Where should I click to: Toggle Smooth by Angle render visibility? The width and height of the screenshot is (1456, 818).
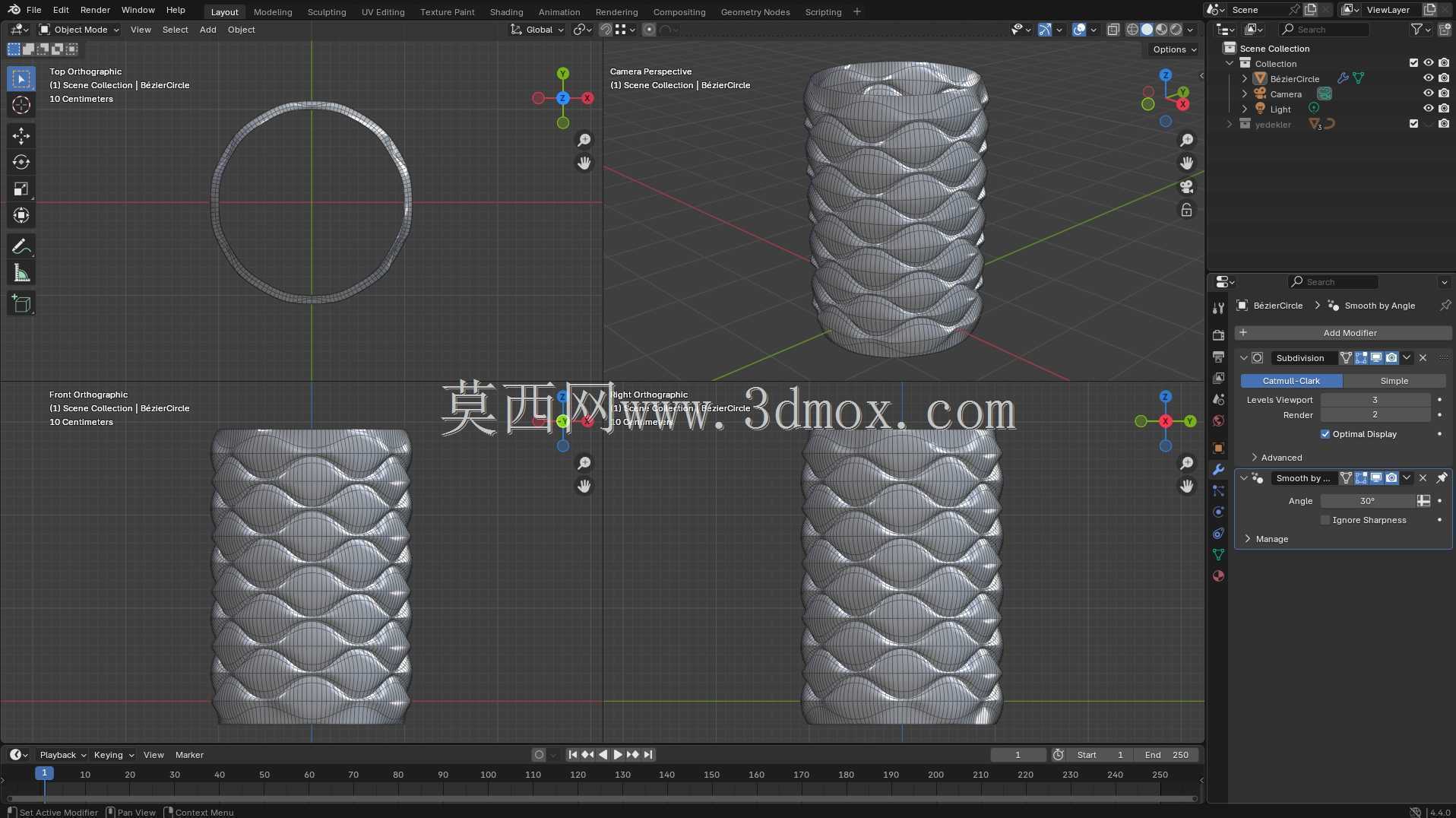click(1391, 478)
